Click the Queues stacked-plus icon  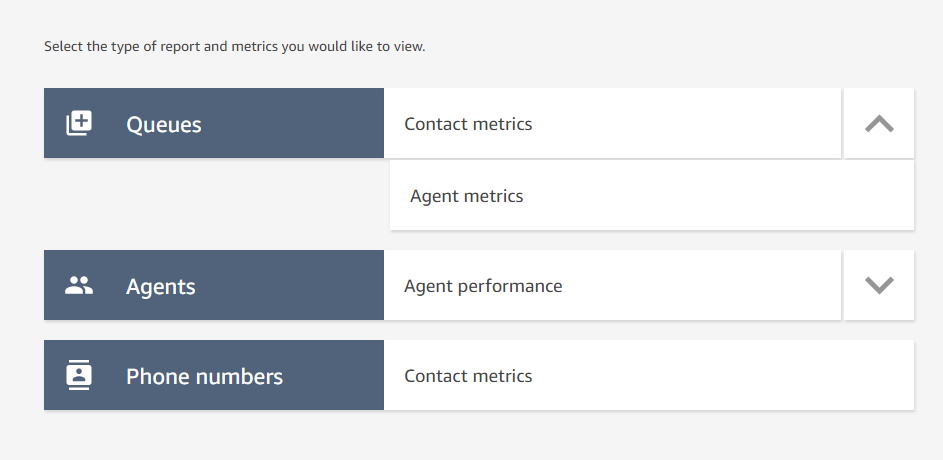(x=79, y=123)
